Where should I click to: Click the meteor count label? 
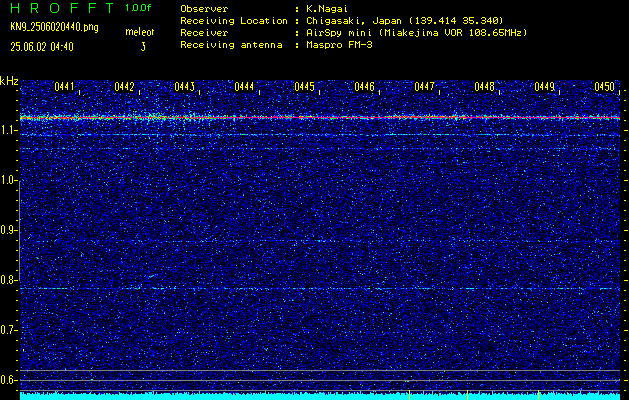tap(140, 32)
